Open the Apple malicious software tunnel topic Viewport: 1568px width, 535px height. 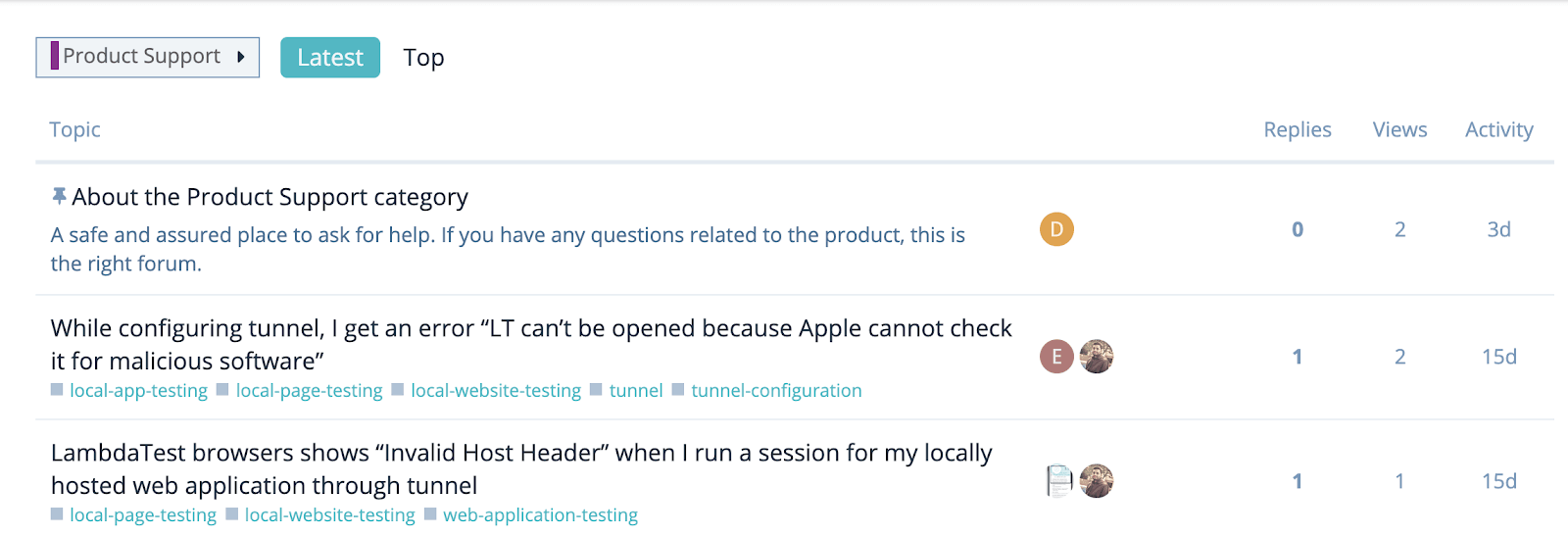530,329
